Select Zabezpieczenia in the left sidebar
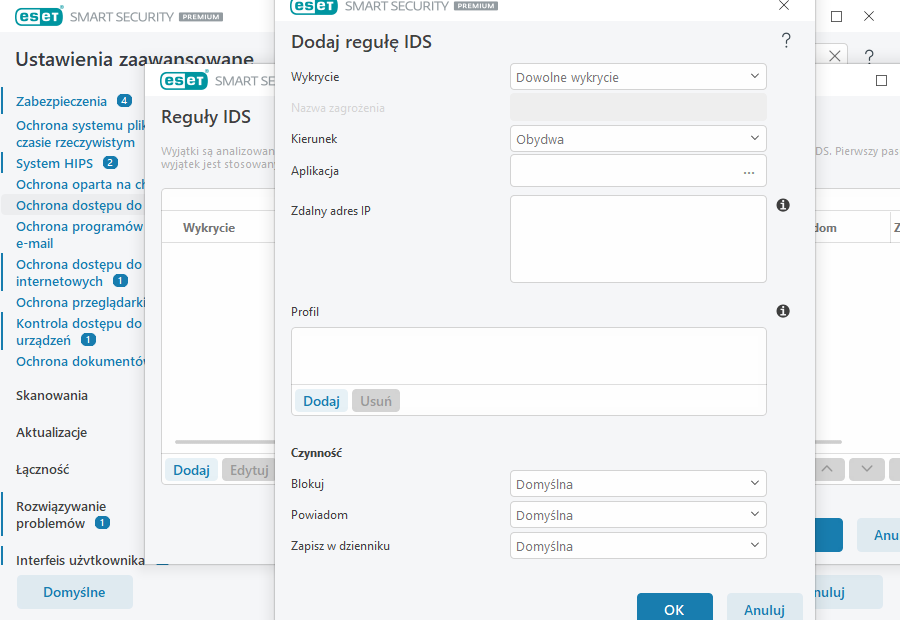This screenshot has width=900, height=620. click(x=62, y=101)
